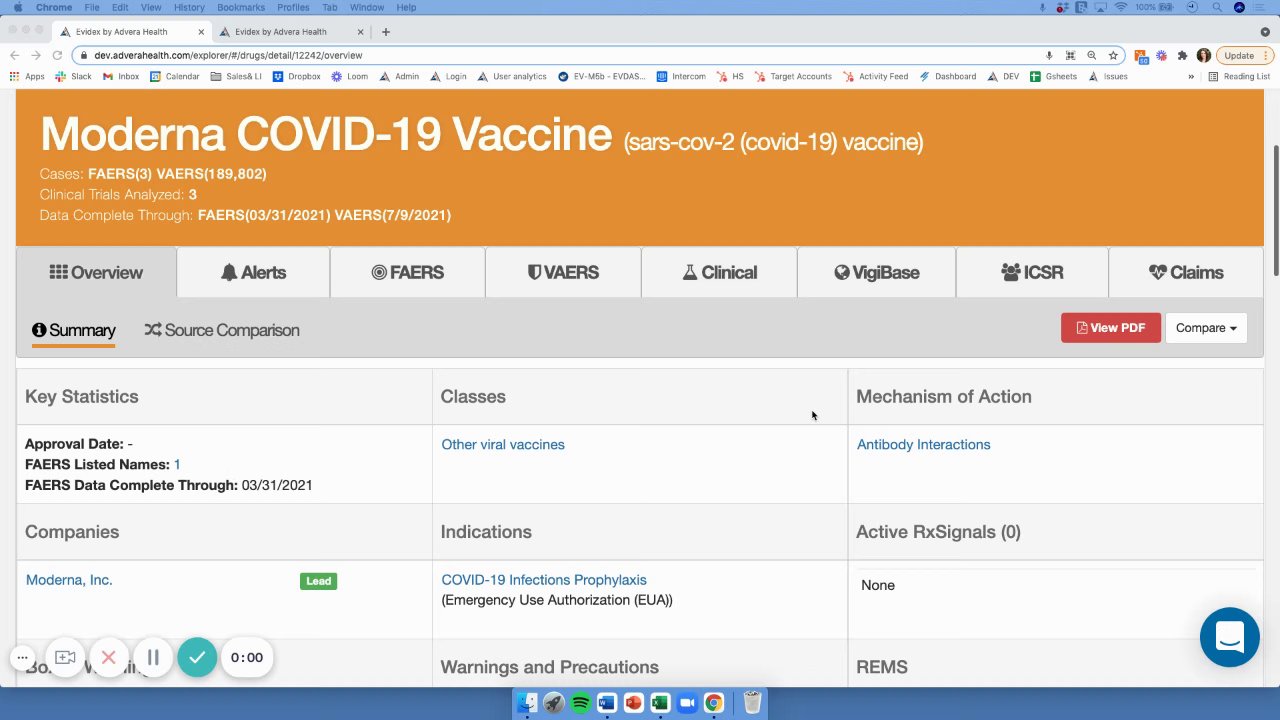Open the Activity Feed bookmark
1280x720 pixels.
(x=875, y=76)
